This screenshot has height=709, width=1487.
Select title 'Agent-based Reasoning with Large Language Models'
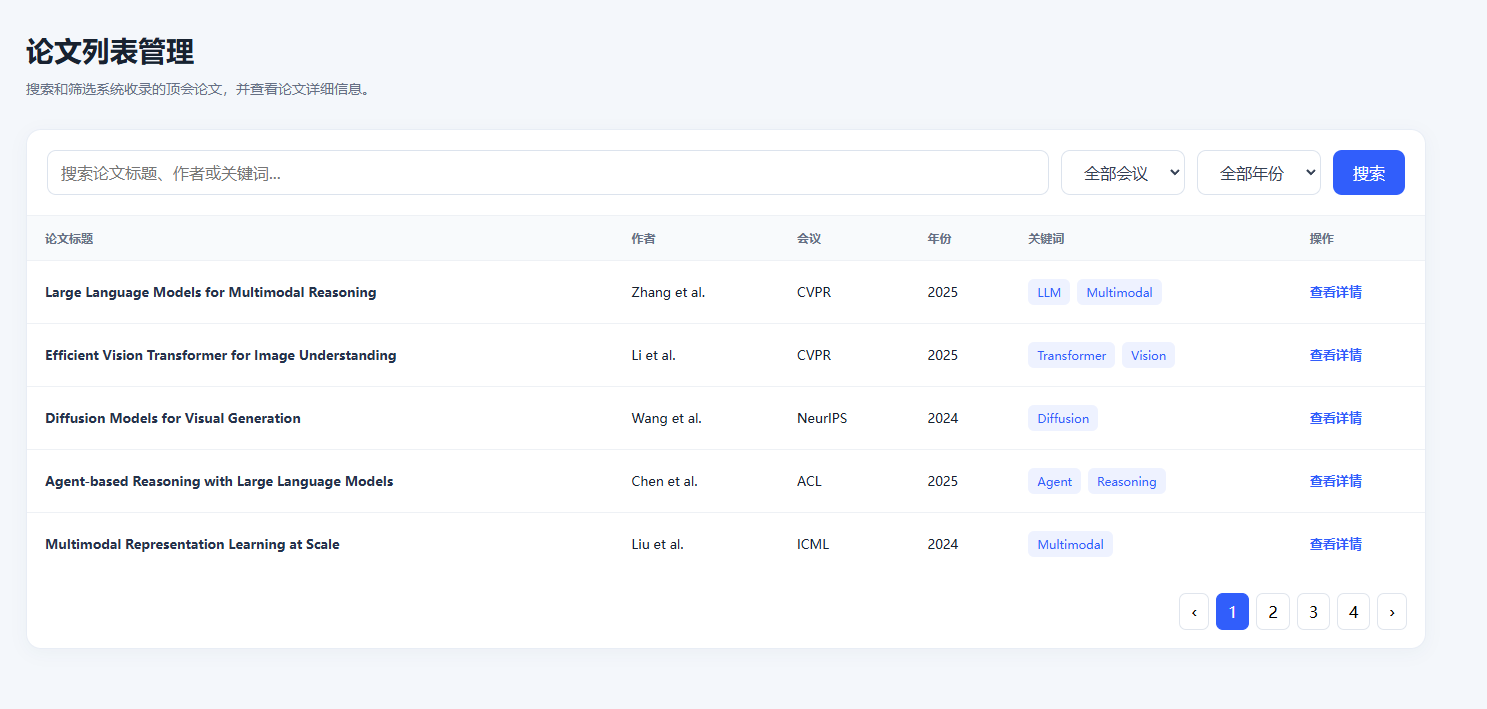click(x=219, y=481)
